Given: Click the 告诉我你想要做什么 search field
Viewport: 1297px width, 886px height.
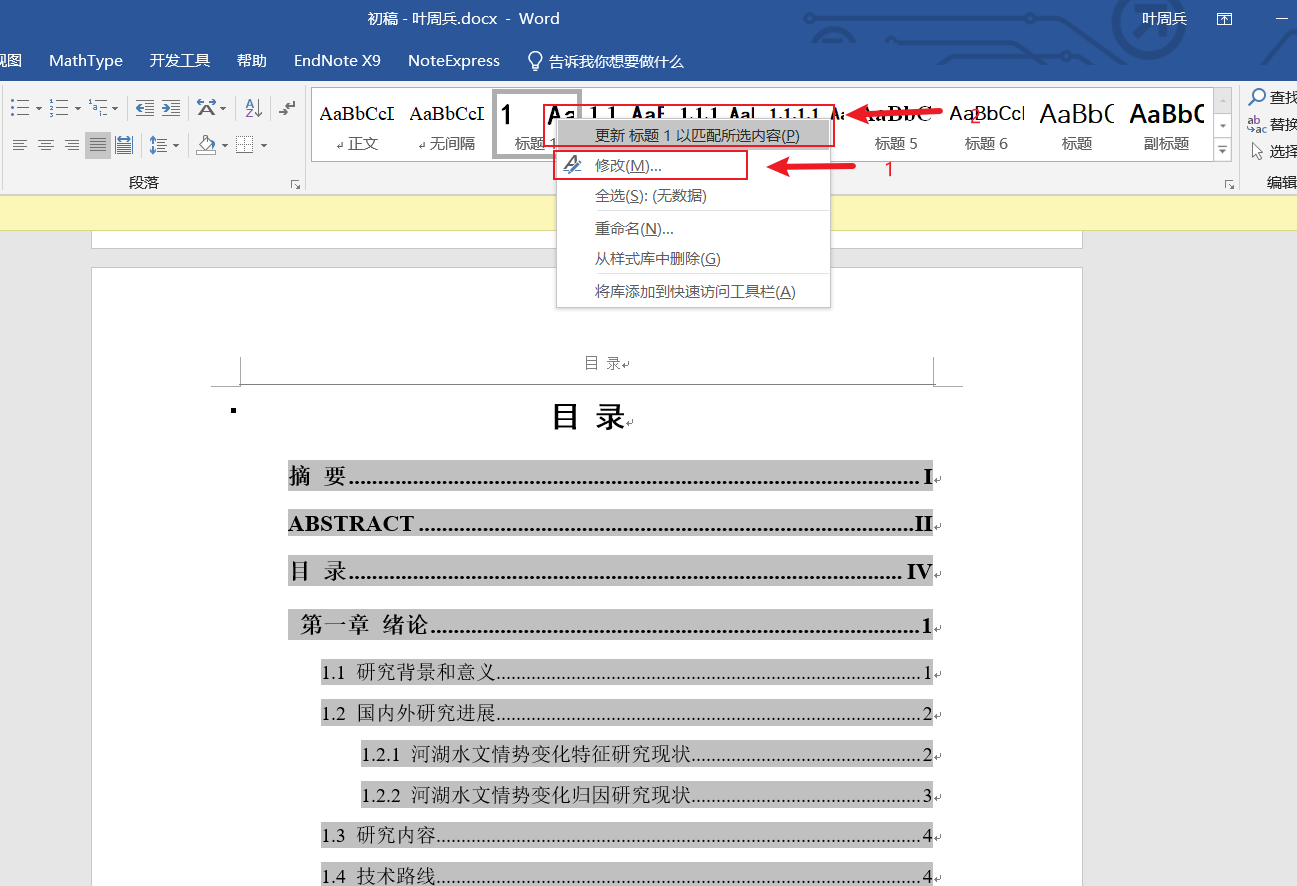Looking at the screenshot, I should [616, 62].
